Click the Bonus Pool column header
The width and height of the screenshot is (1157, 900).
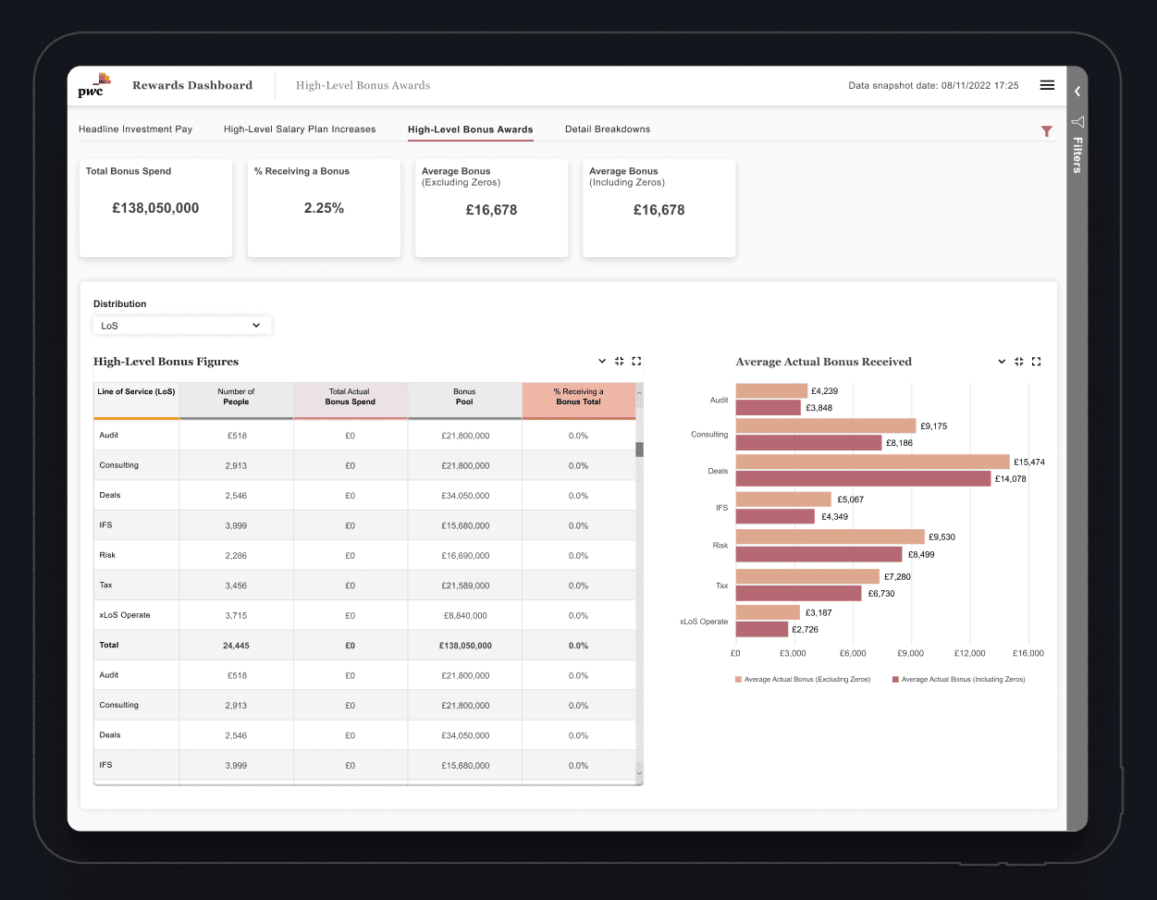(464, 397)
